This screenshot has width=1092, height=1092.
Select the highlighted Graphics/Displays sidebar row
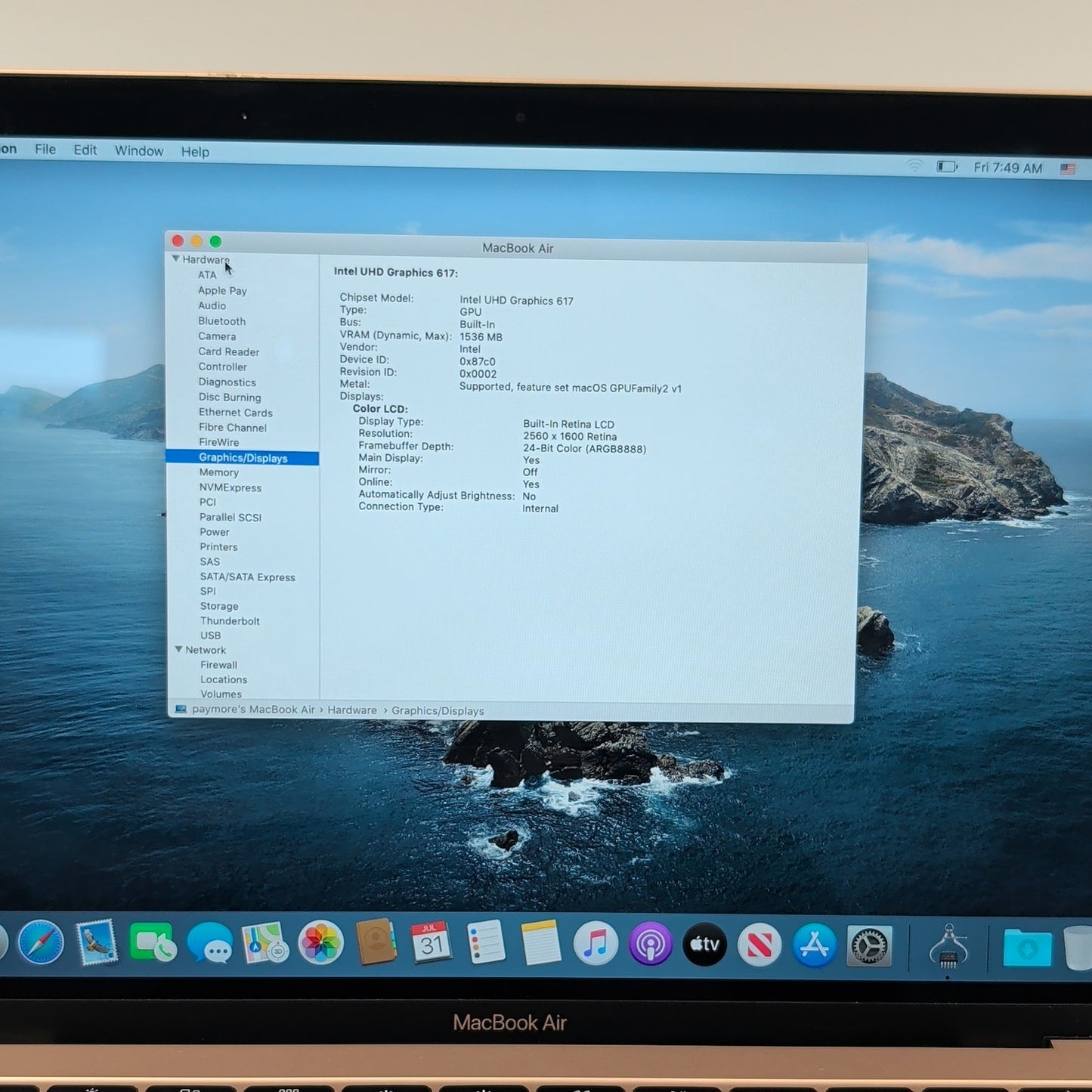click(243, 457)
